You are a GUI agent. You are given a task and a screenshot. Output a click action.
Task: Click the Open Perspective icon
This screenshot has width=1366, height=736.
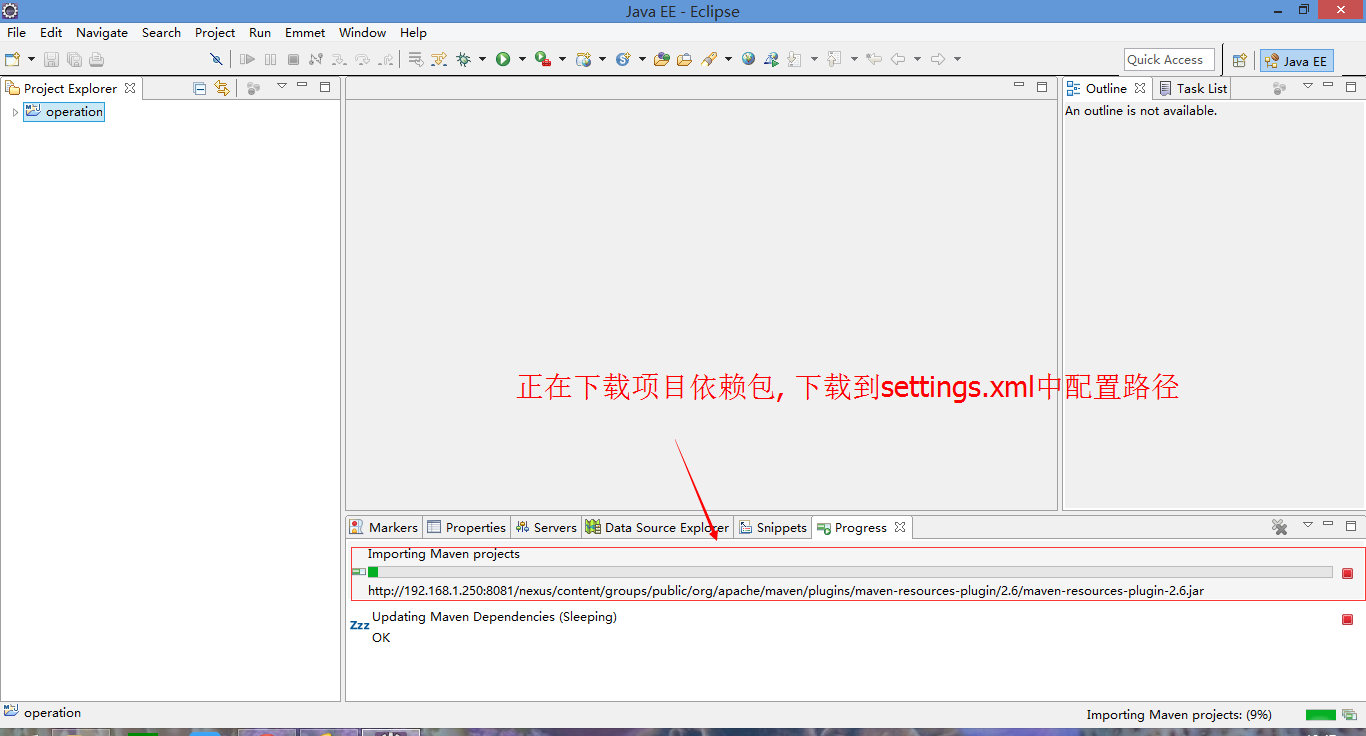pyautogui.click(x=1240, y=60)
